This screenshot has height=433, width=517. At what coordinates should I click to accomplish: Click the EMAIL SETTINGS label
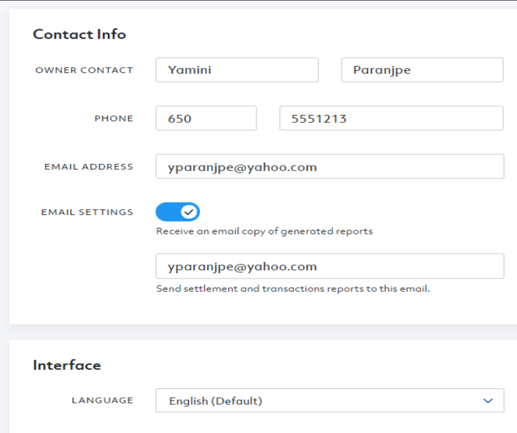point(87,212)
